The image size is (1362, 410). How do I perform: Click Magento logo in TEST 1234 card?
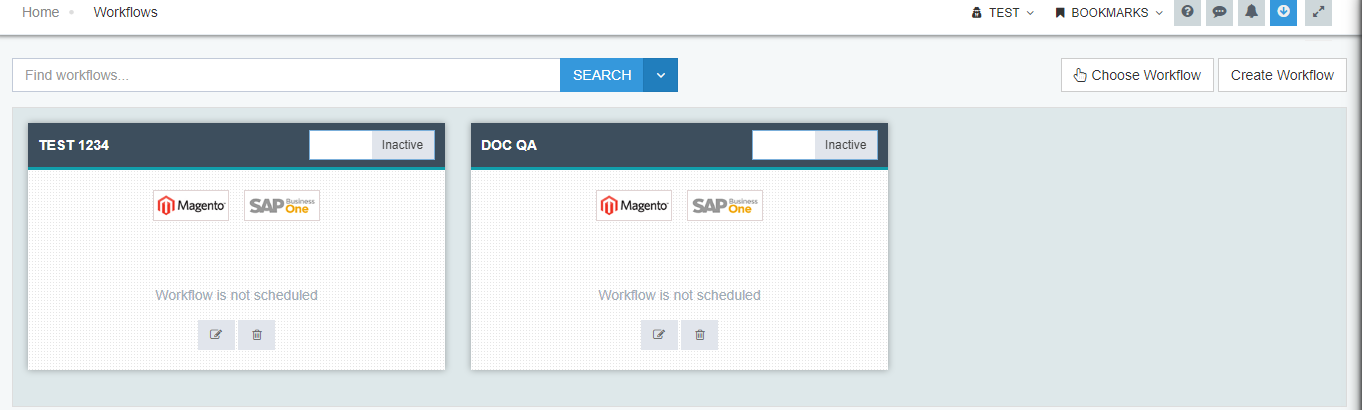[191, 206]
